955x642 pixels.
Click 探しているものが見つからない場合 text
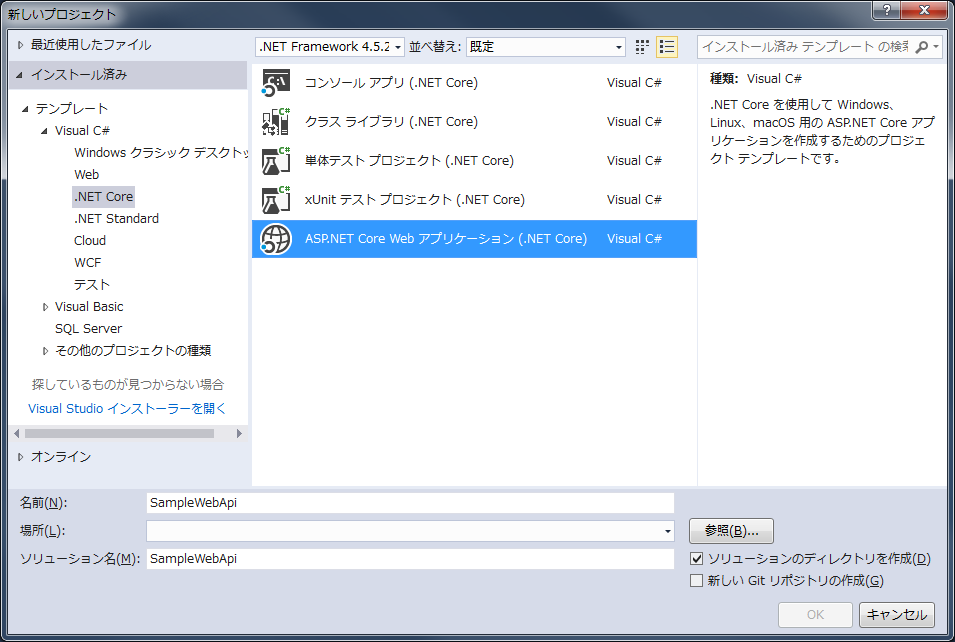[x=128, y=384]
